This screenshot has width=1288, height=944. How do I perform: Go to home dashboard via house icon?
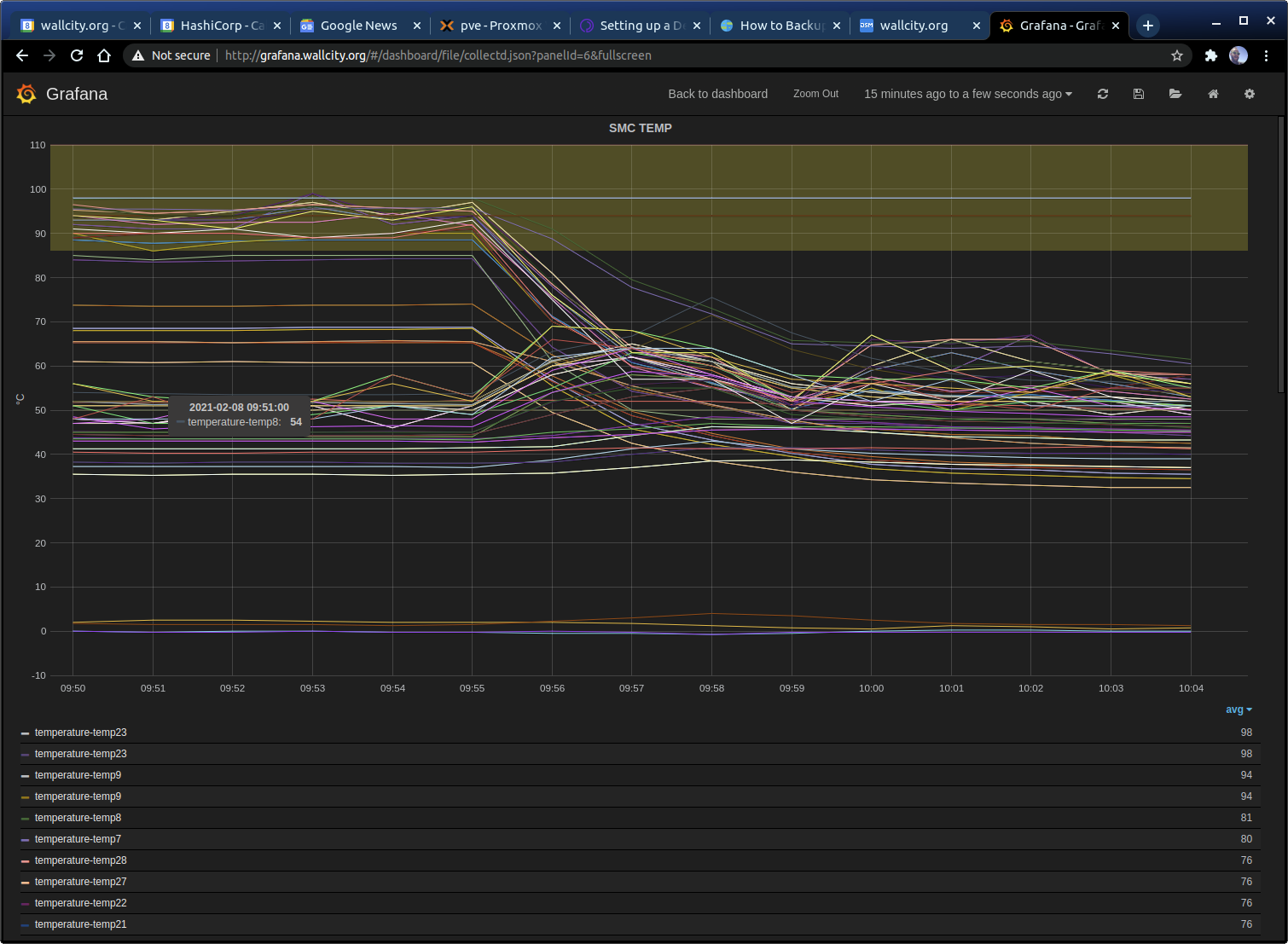coord(1213,94)
